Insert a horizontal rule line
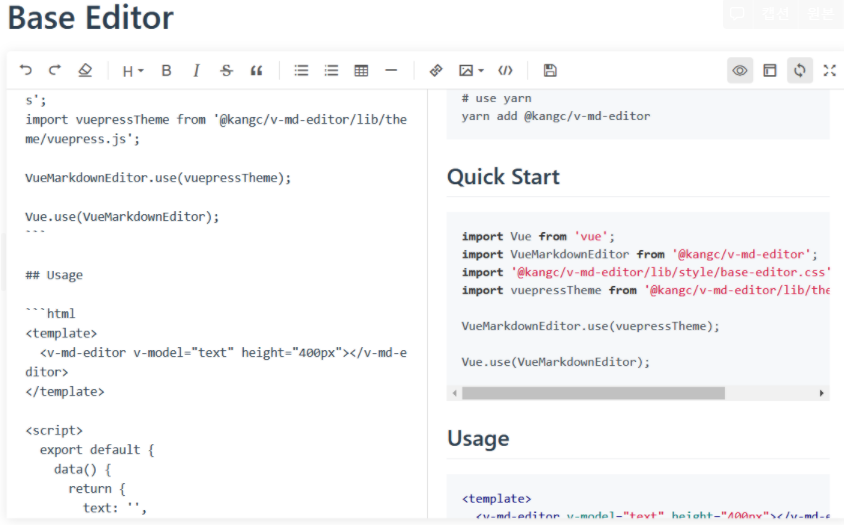 coord(391,71)
